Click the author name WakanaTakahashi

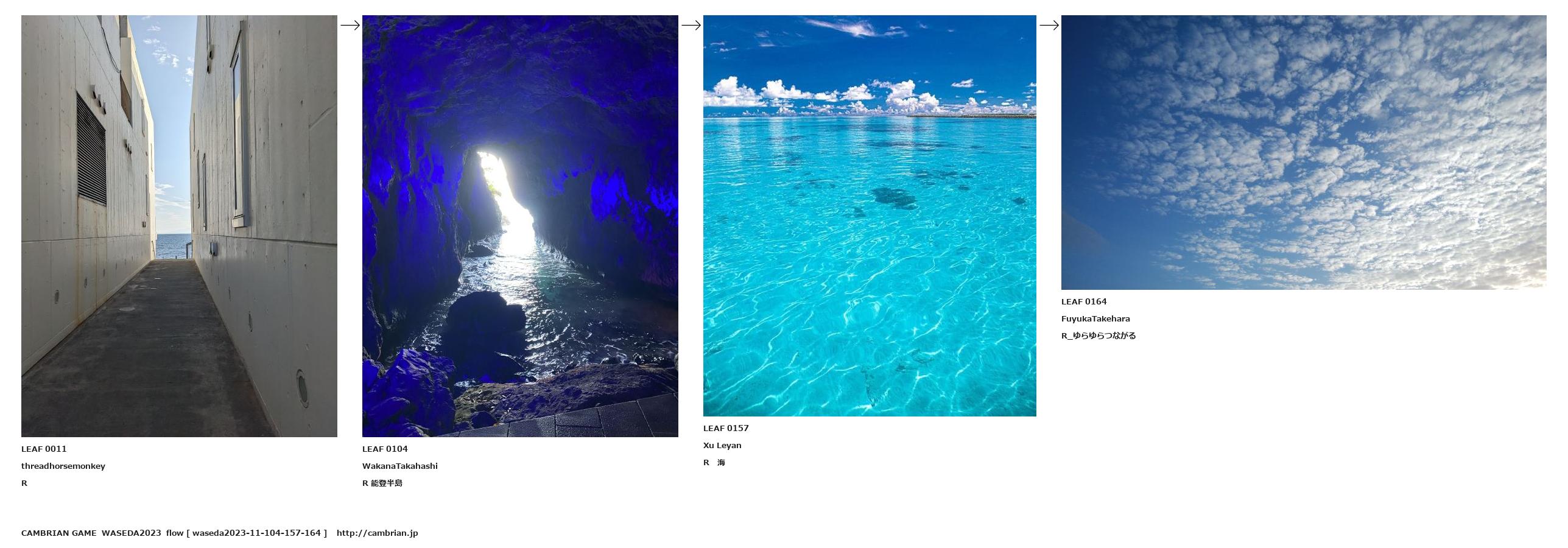pos(400,466)
